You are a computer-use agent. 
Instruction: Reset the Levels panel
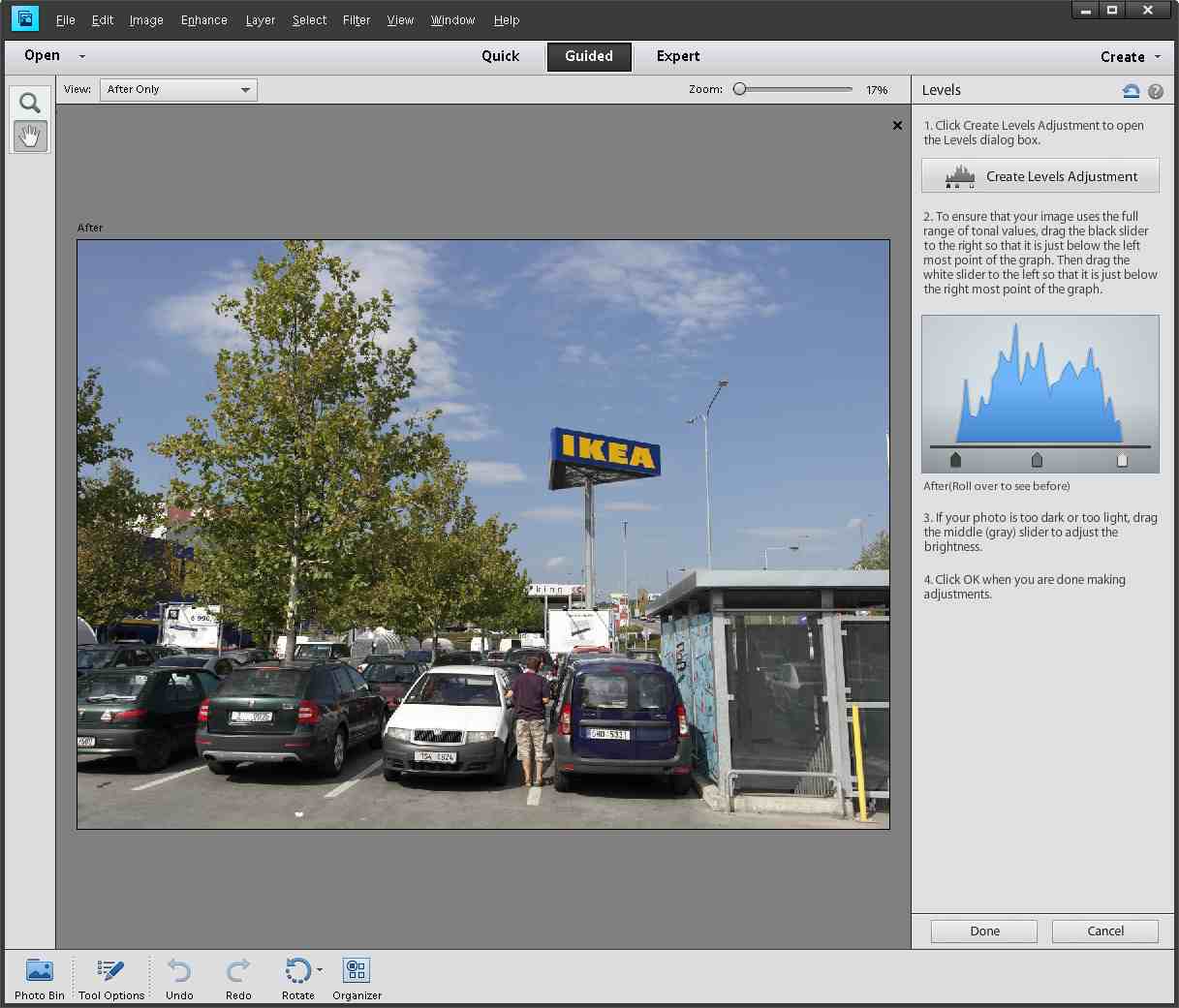point(1131,91)
